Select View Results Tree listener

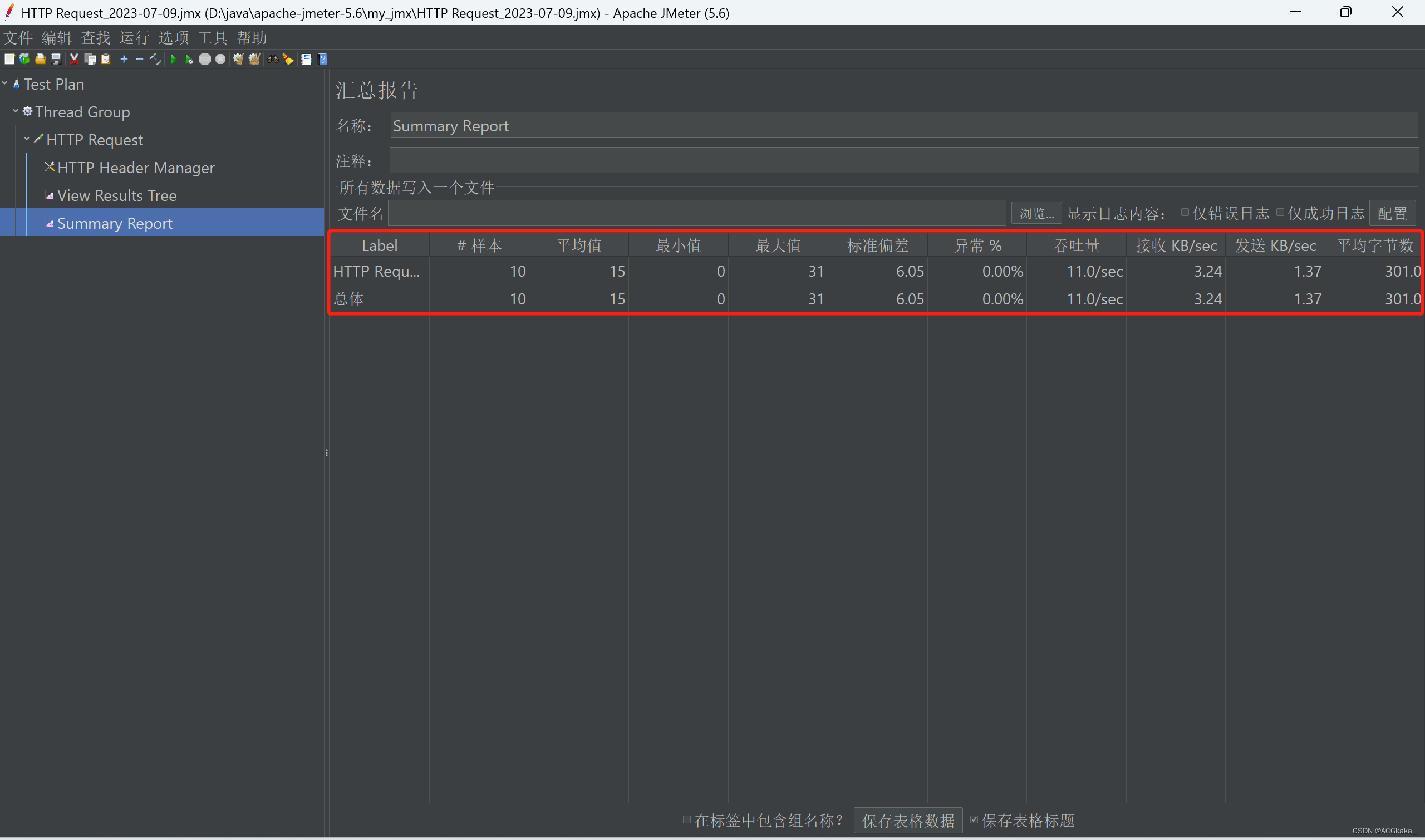click(x=116, y=195)
